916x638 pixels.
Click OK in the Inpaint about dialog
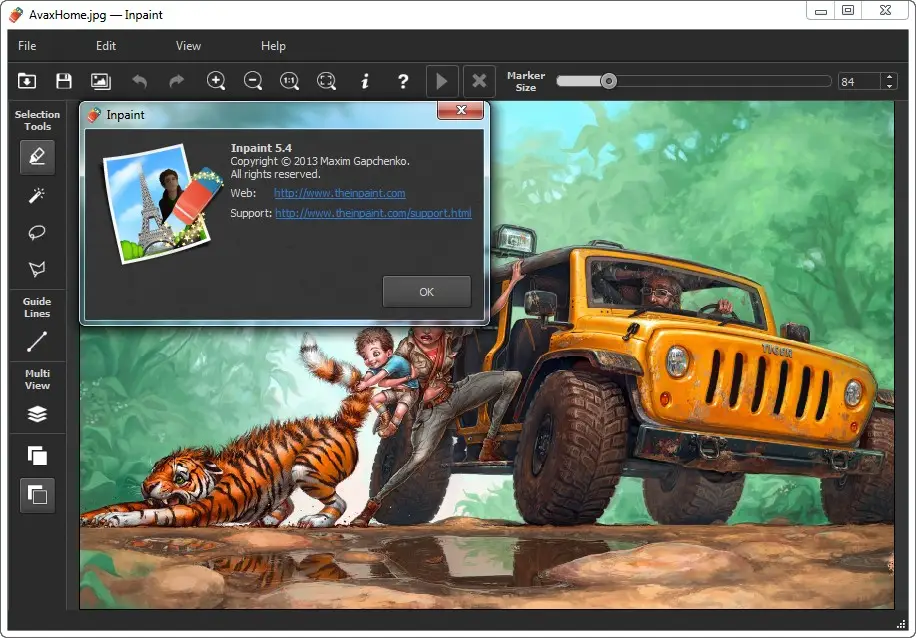point(426,292)
